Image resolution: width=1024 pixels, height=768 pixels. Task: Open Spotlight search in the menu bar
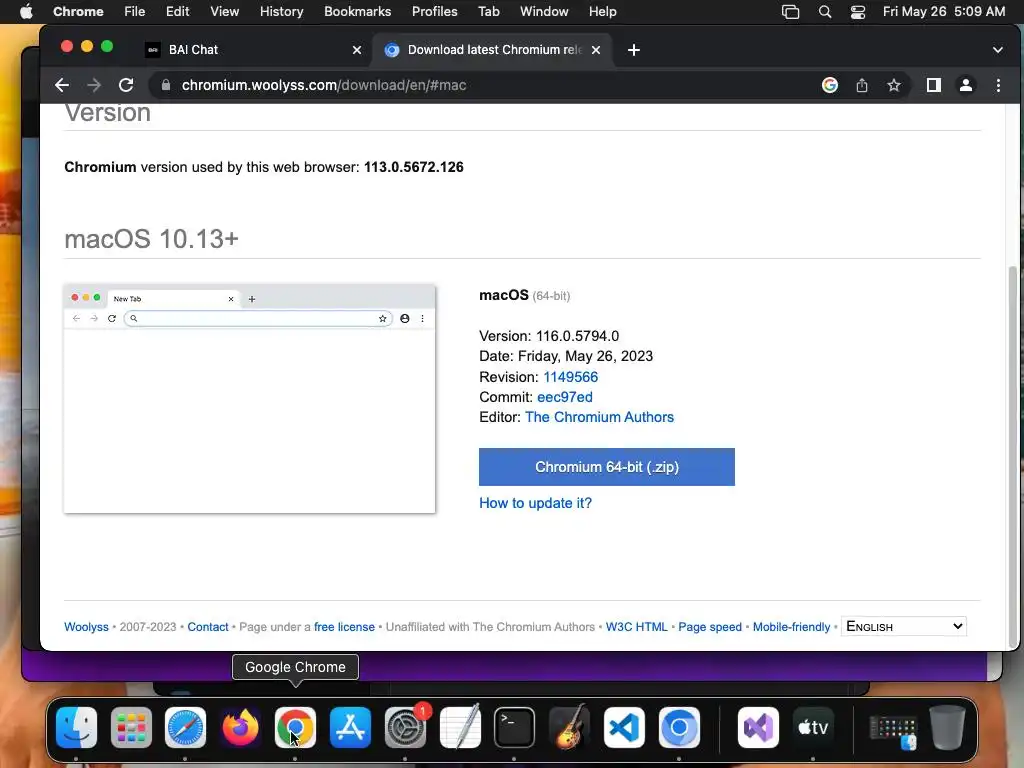pyautogui.click(x=825, y=12)
